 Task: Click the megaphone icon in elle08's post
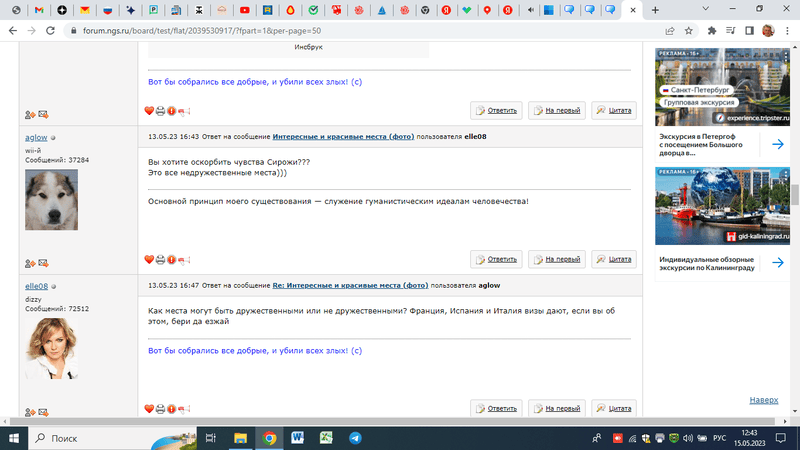click(183, 409)
